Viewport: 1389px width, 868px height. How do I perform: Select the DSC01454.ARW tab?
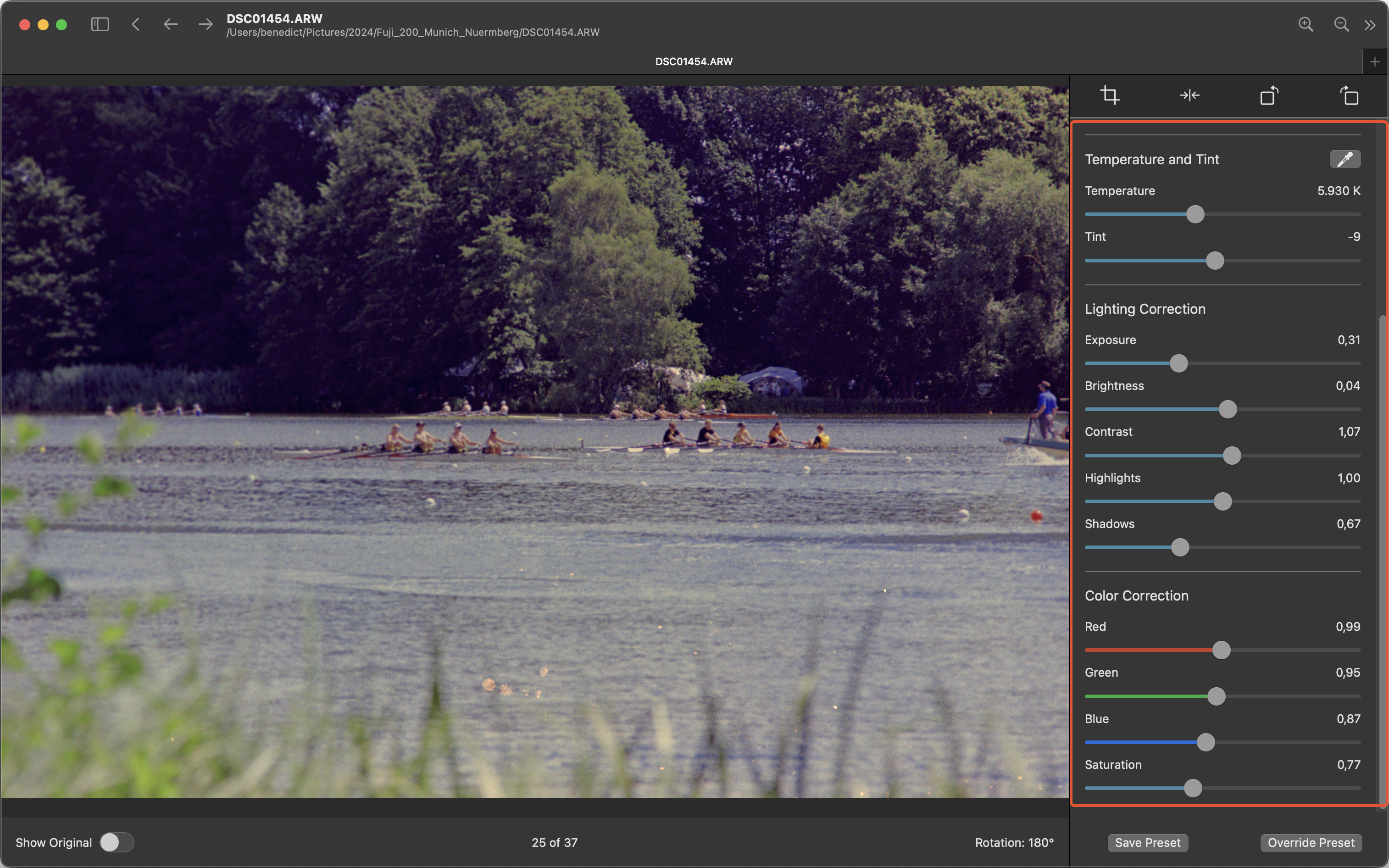[693, 61]
